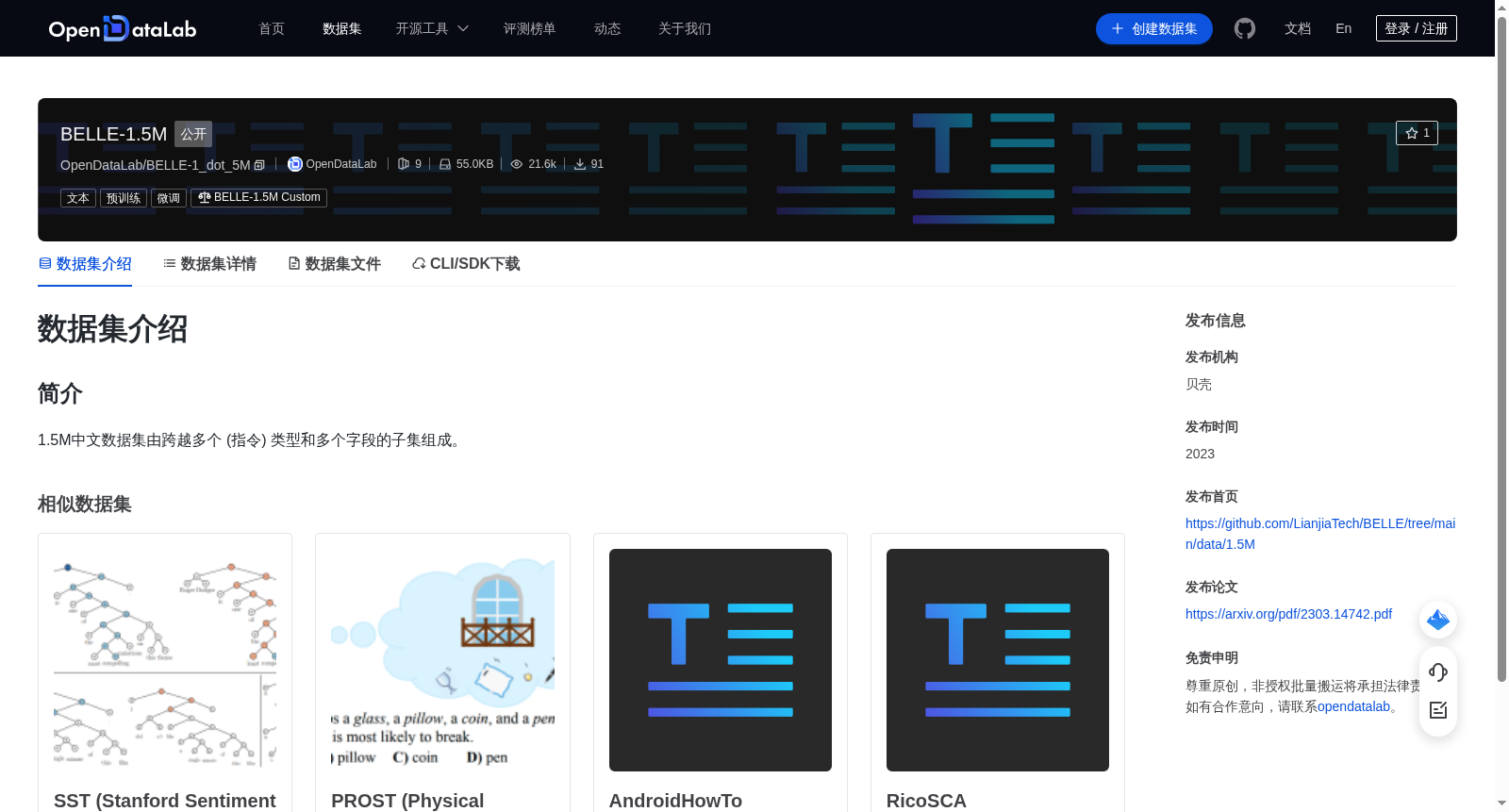Click the OpenDataLab publisher avatar icon
The width and height of the screenshot is (1509, 812).
click(295, 164)
